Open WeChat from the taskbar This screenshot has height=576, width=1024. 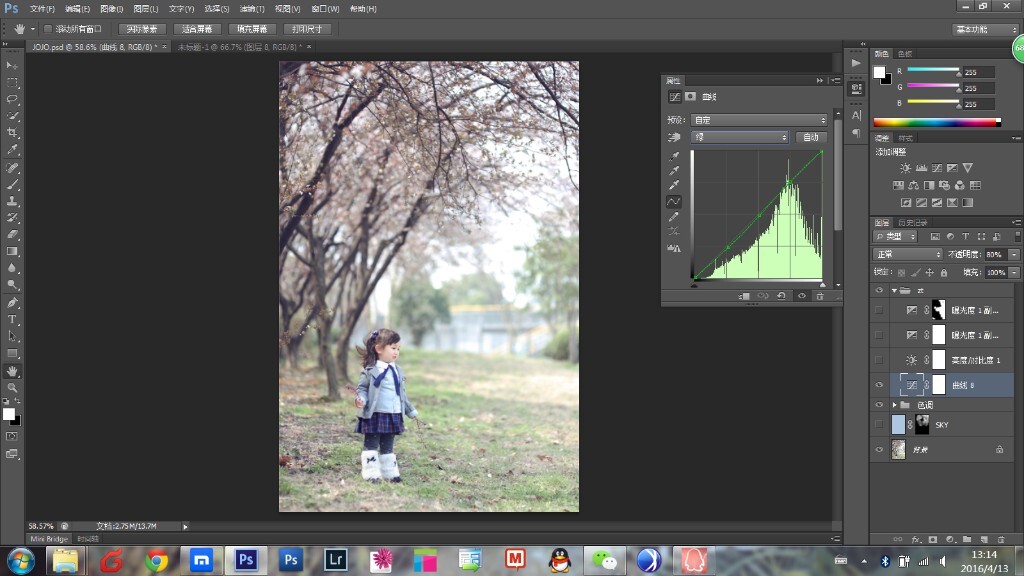pos(604,560)
